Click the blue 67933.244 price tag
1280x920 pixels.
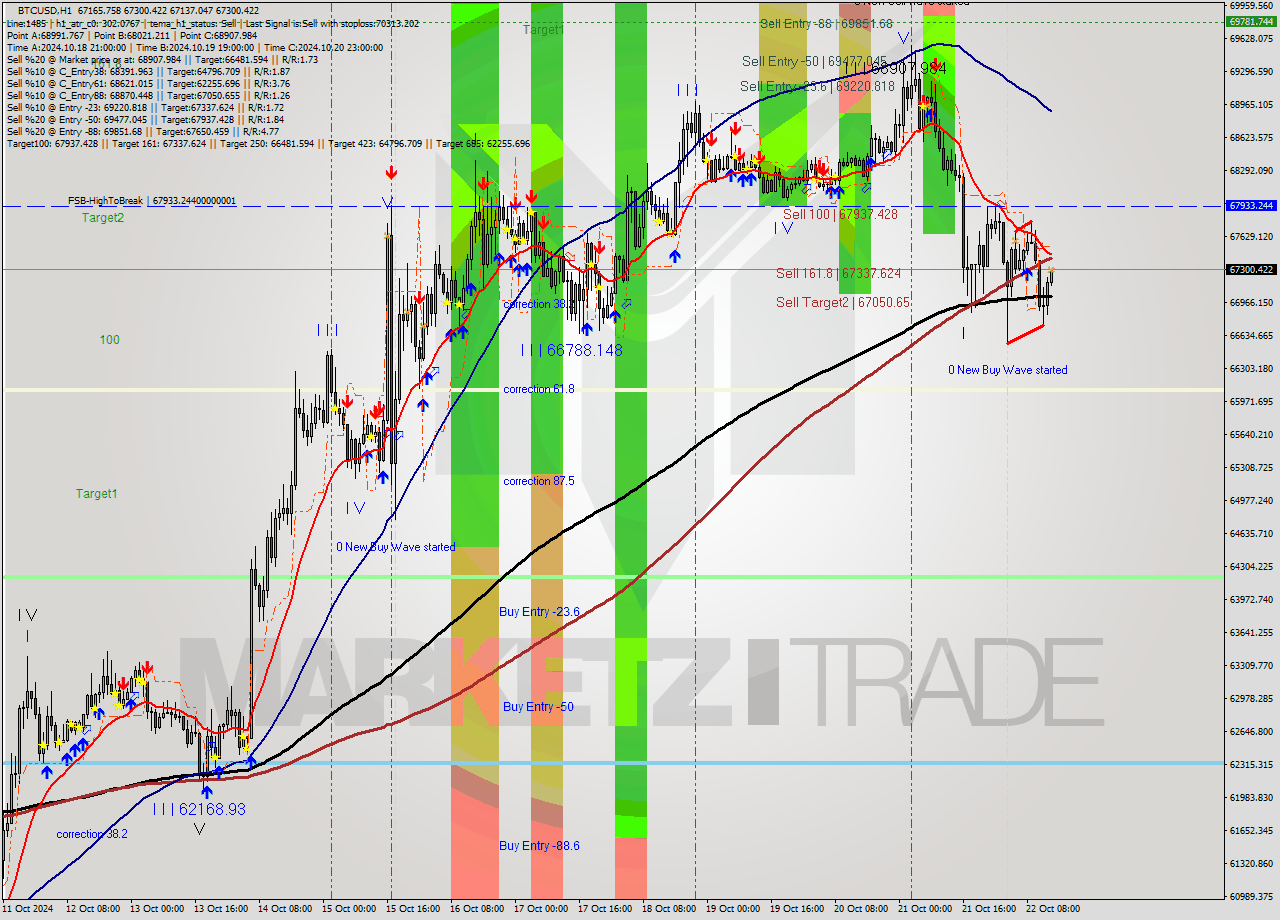1251,205
